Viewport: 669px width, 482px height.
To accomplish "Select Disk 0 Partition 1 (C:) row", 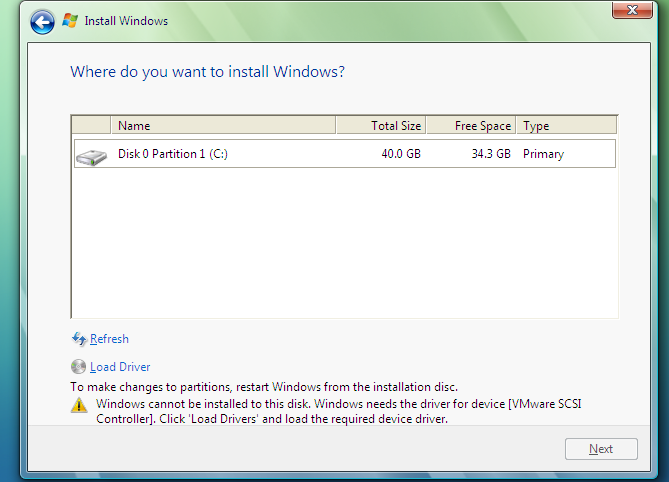I will click(x=345, y=154).
